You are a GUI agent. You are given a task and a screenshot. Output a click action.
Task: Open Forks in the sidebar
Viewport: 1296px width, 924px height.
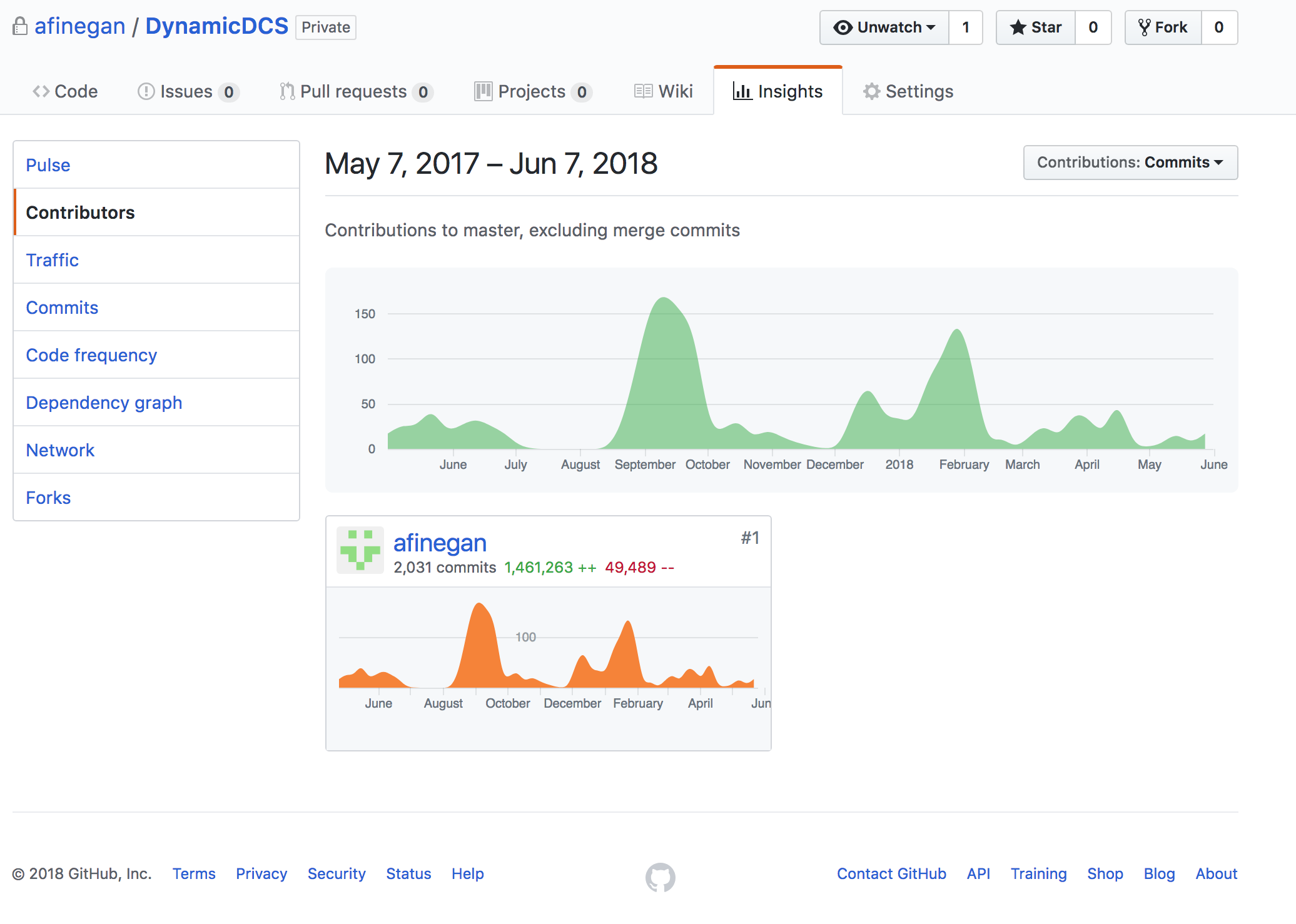(x=156, y=498)
